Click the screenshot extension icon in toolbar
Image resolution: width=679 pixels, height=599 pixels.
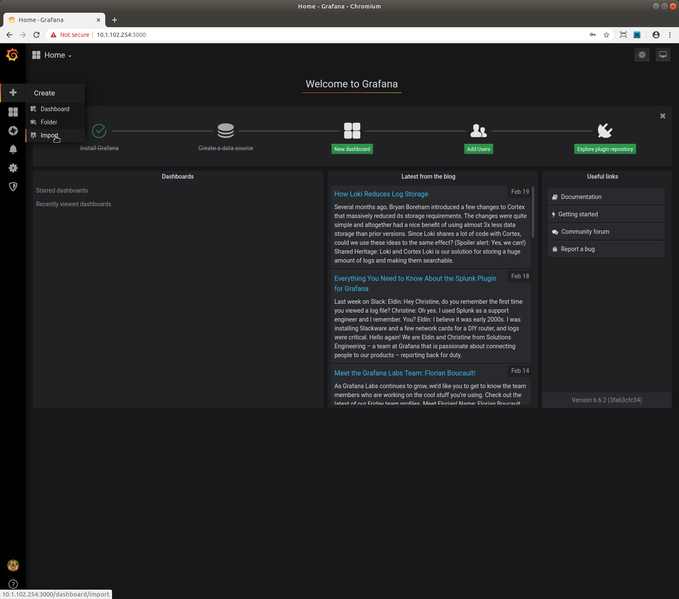coord(623,35)
